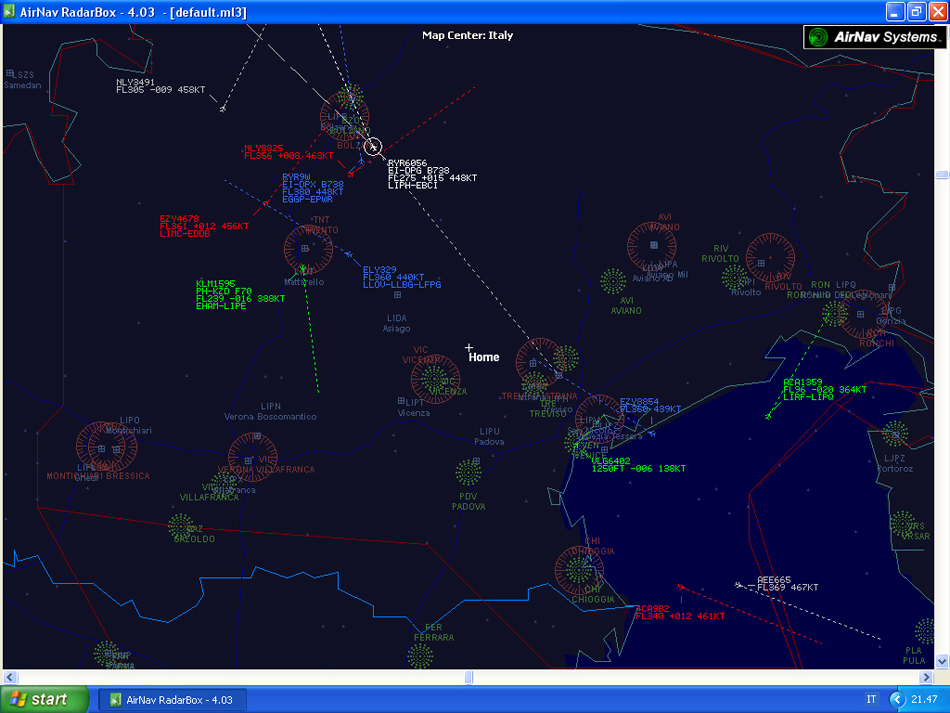Click the white AEE665 aircraft symbol
This screenshot has height=713, width=950.
tap(738, 585)
